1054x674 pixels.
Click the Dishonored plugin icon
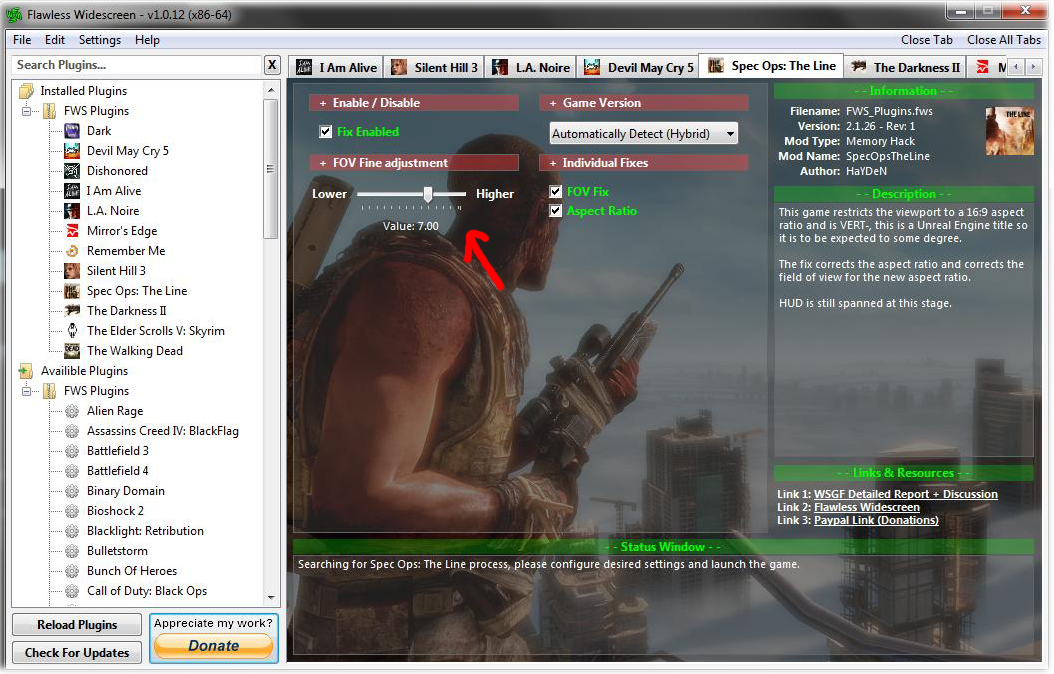click(x=72, y=171)
